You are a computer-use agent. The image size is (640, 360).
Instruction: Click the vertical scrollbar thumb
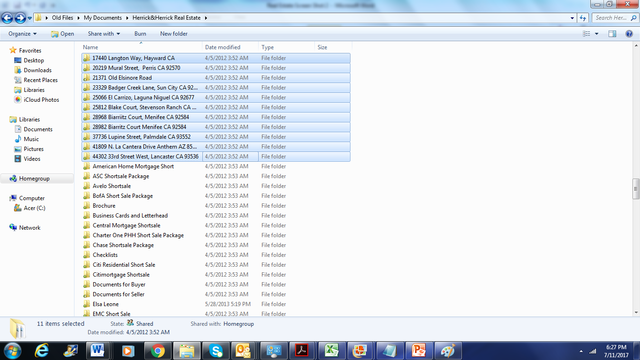click(636, 188)
